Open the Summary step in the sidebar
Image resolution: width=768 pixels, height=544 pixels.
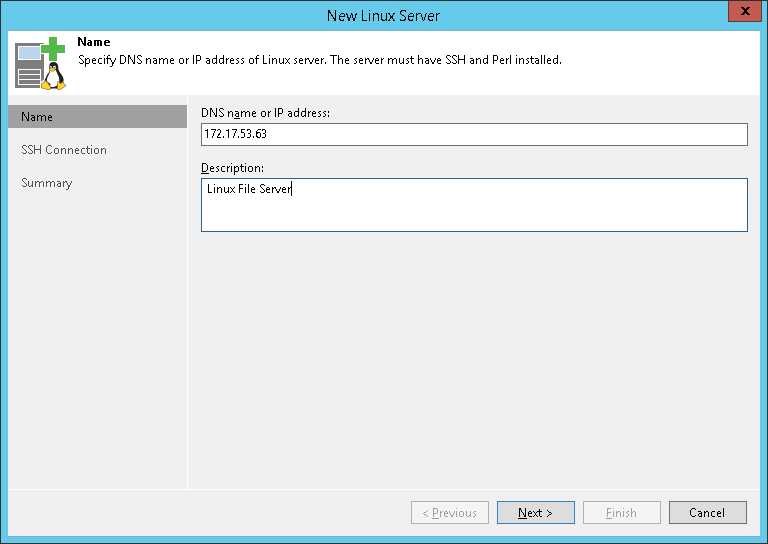coord(47,183)
